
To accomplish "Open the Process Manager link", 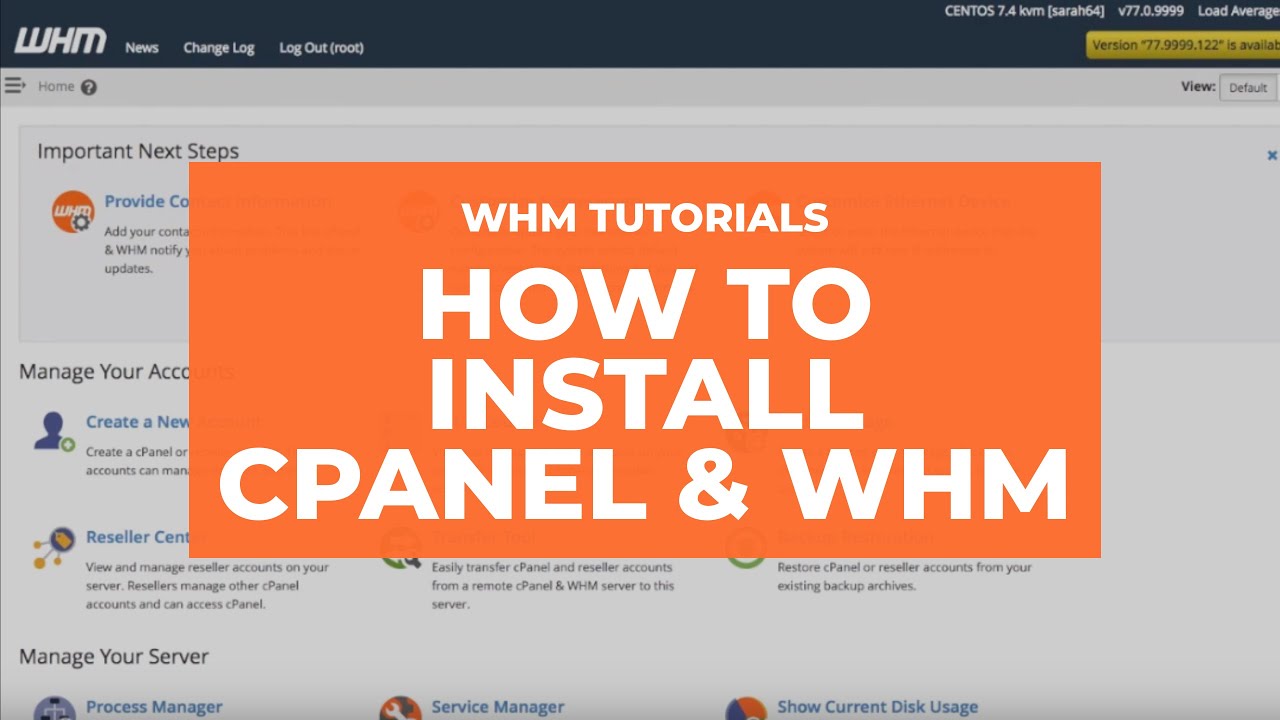I will click(154, 707).
